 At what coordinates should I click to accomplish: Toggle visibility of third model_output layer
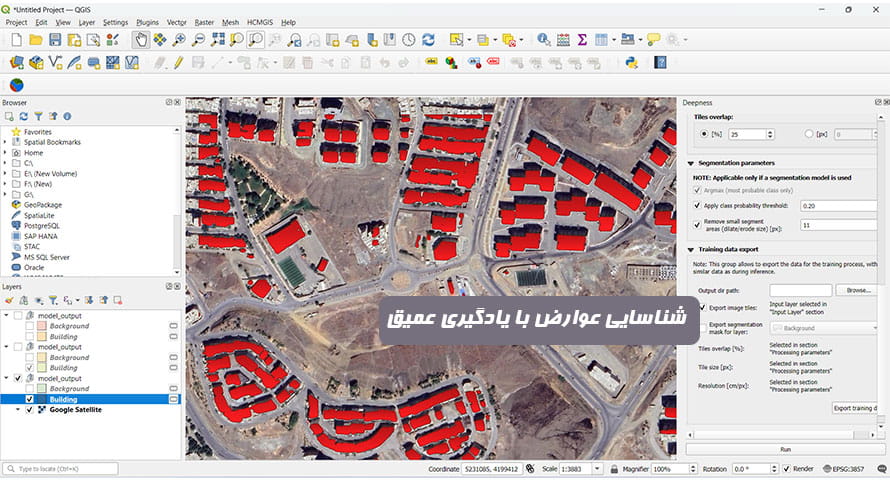point(18,378)
